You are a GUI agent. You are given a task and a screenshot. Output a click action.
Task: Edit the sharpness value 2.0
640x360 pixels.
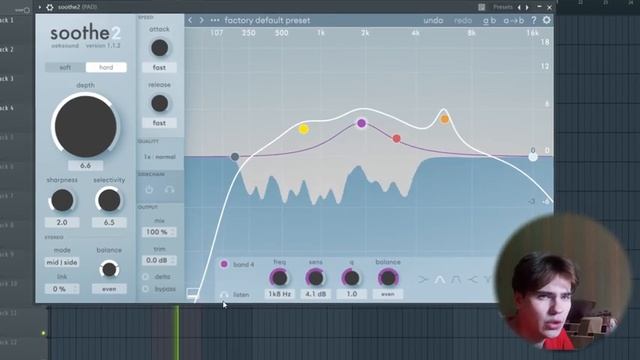click(62, 222)
